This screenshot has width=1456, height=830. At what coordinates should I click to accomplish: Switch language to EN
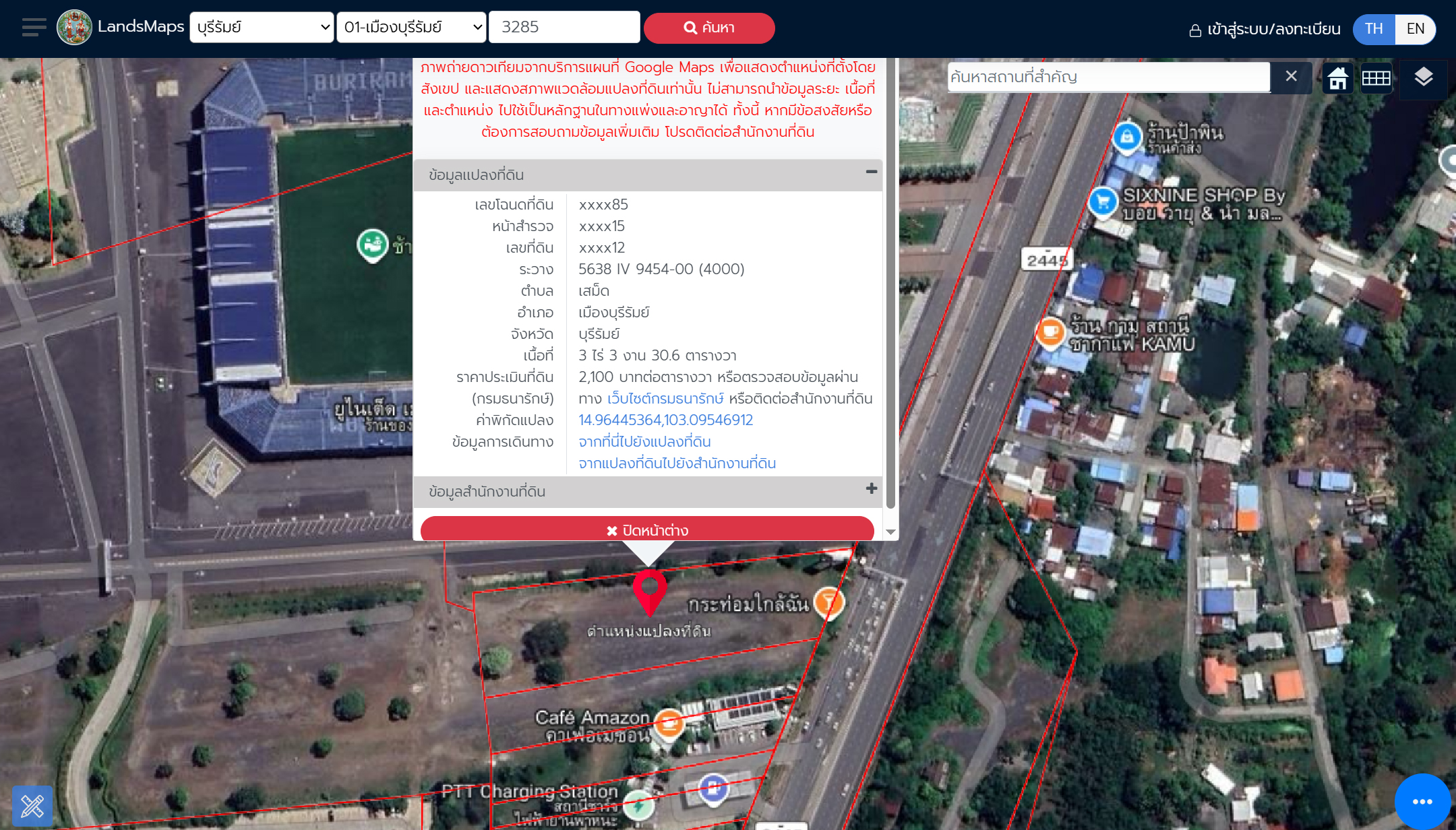pos(1415,29)
